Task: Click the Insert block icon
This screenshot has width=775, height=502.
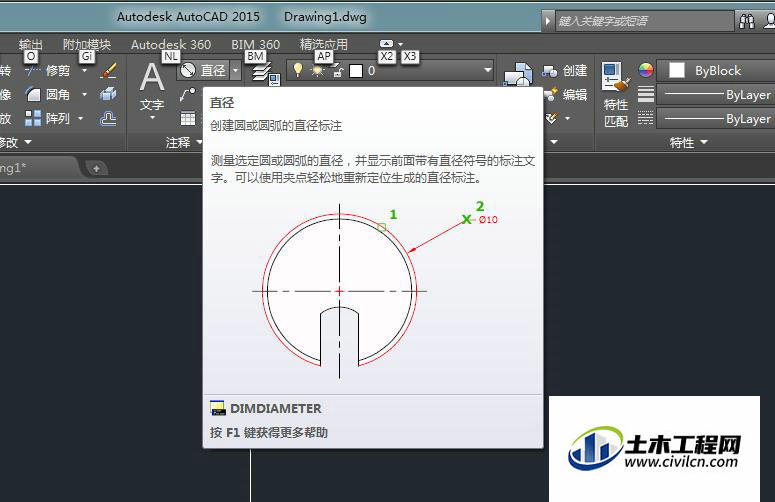Action: [x=517, y=74]
